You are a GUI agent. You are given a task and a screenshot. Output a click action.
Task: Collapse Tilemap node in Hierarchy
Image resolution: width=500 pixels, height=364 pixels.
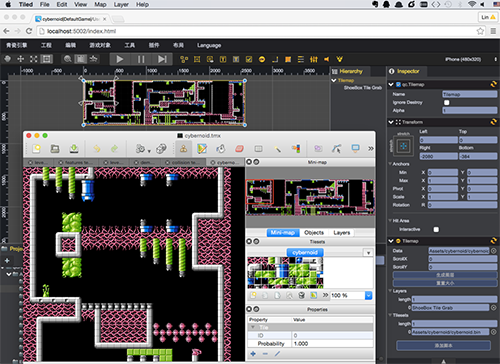(x=334, y=80)
